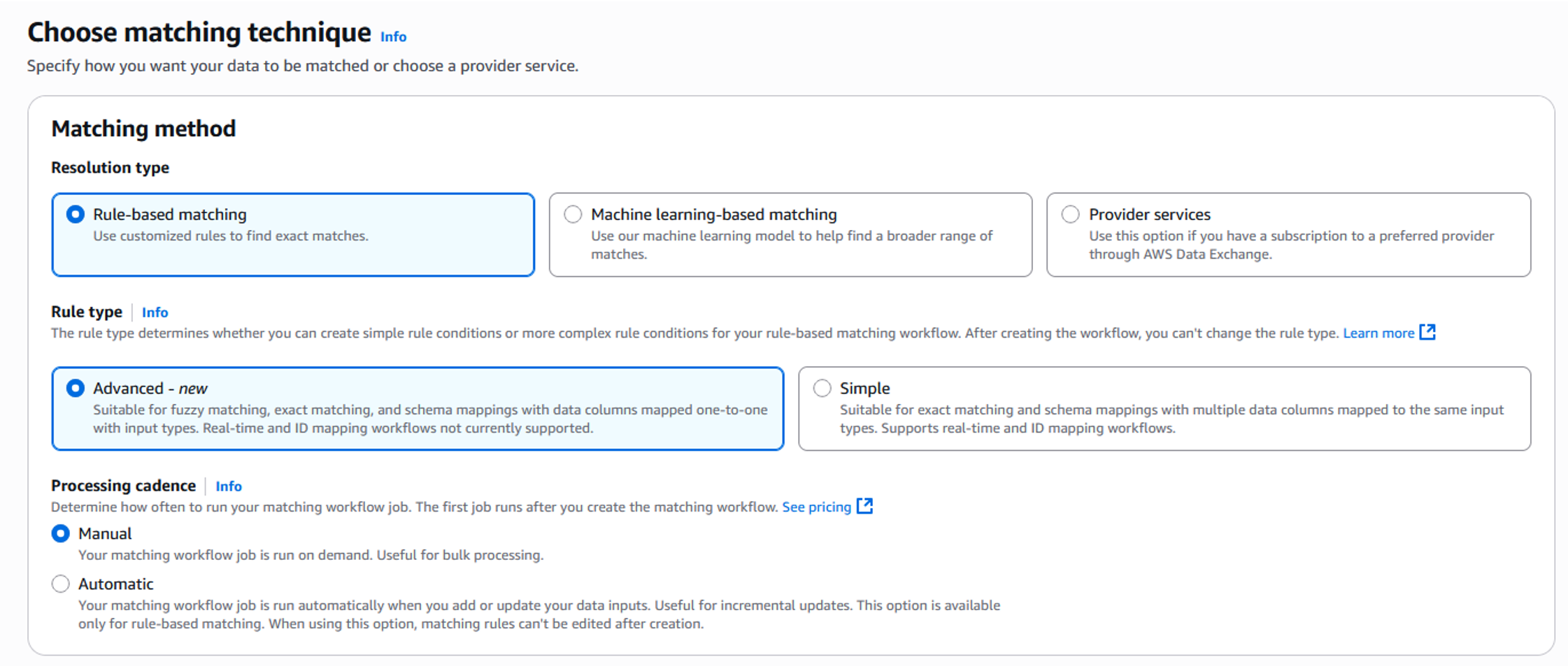Open Info link beside Choose matching technique
This screenshot has width=1568, height=671.
pos(393,37)
